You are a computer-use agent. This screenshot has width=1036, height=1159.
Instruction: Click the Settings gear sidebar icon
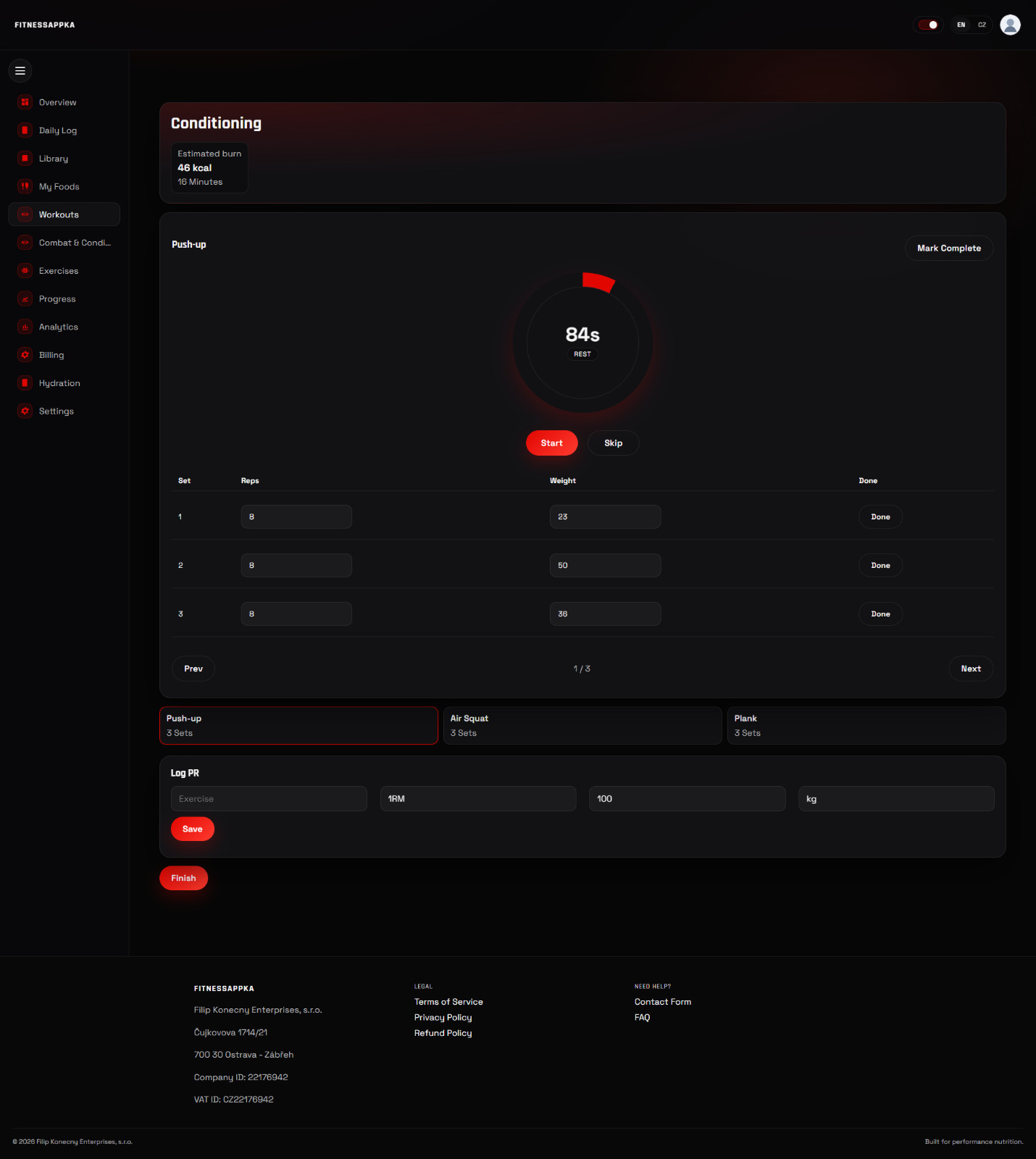[25, 411]
